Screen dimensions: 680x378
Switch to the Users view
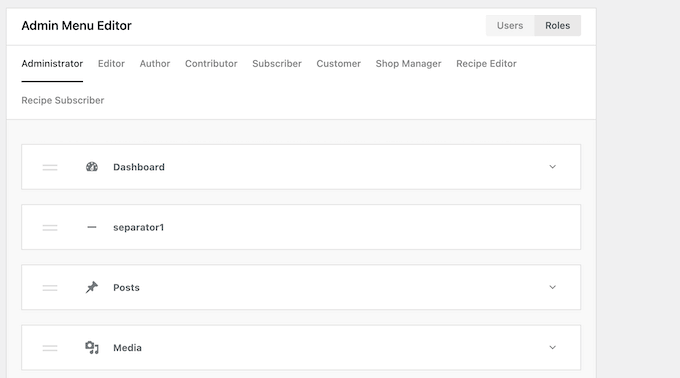pos(510,26)
